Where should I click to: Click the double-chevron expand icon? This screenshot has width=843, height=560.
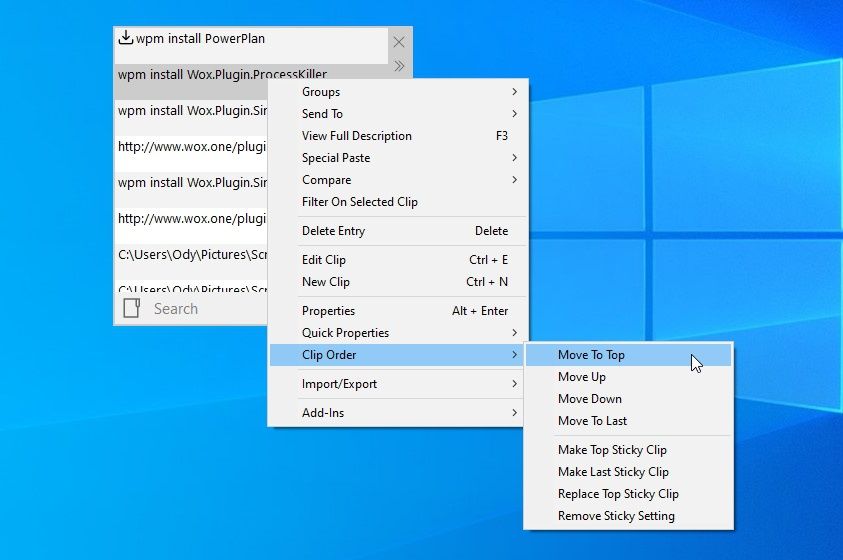pos(399,66)
